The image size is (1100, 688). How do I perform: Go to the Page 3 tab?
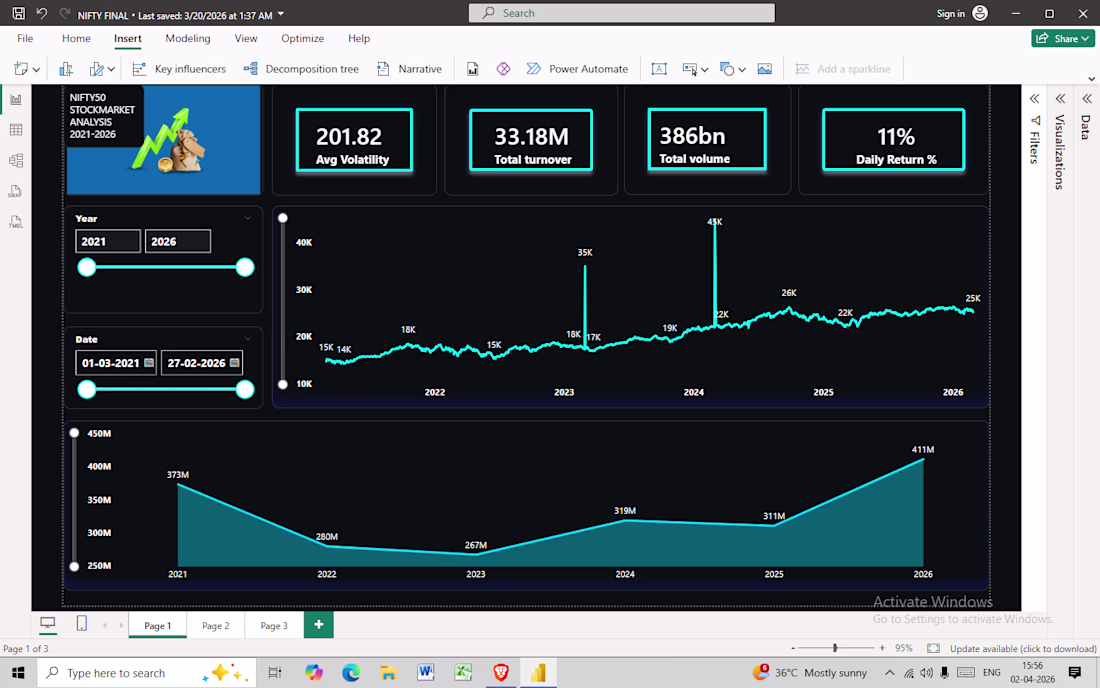click(x=274, y=626)
